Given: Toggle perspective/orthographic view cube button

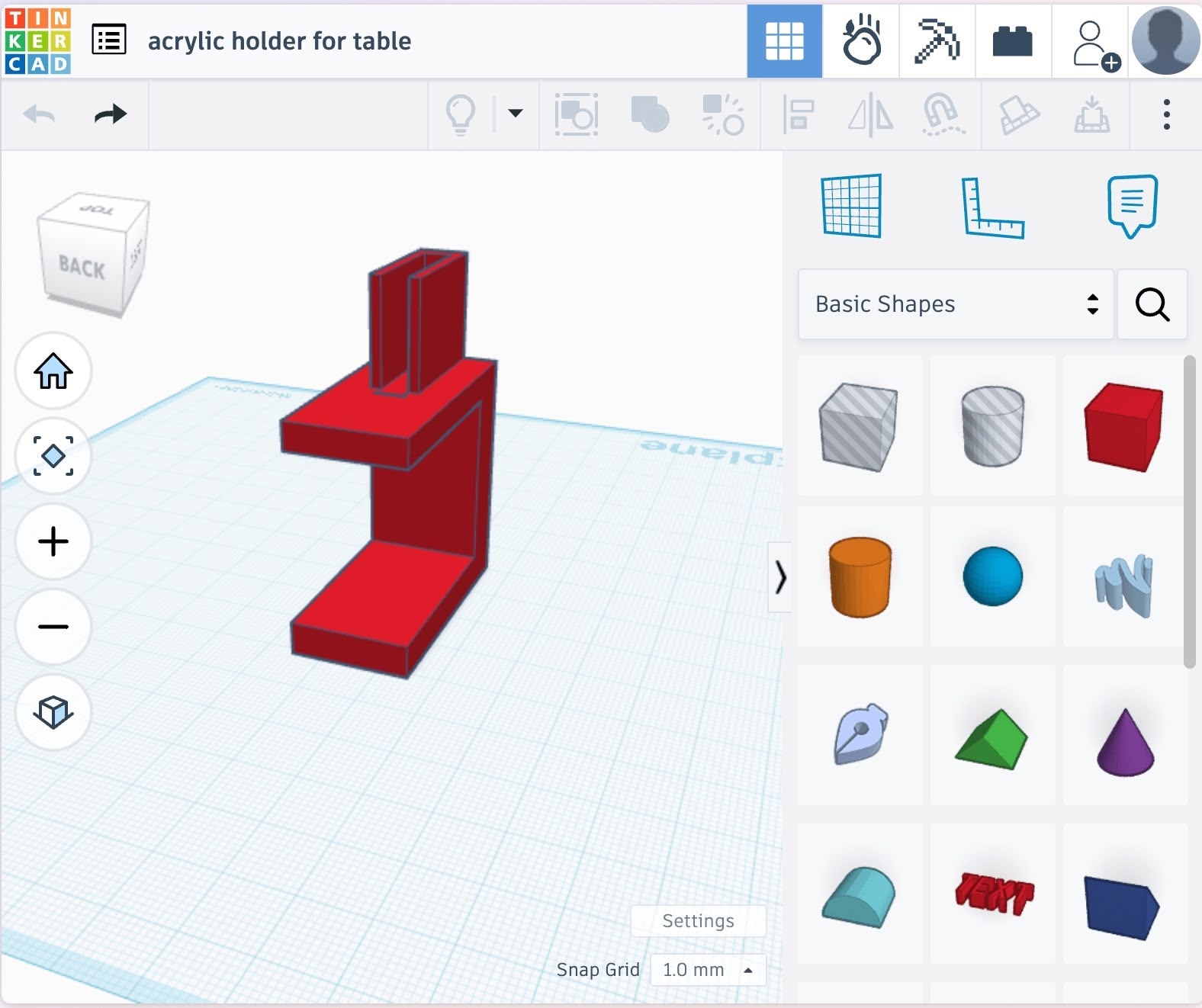Looking at the screenshot, I should coord(53,712).
